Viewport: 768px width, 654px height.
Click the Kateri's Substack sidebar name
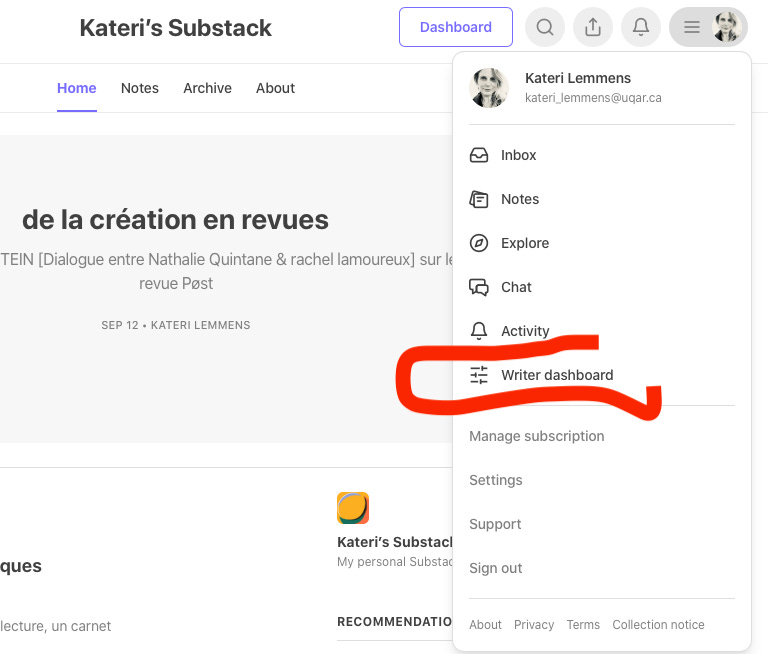click(x=395, y=542)
